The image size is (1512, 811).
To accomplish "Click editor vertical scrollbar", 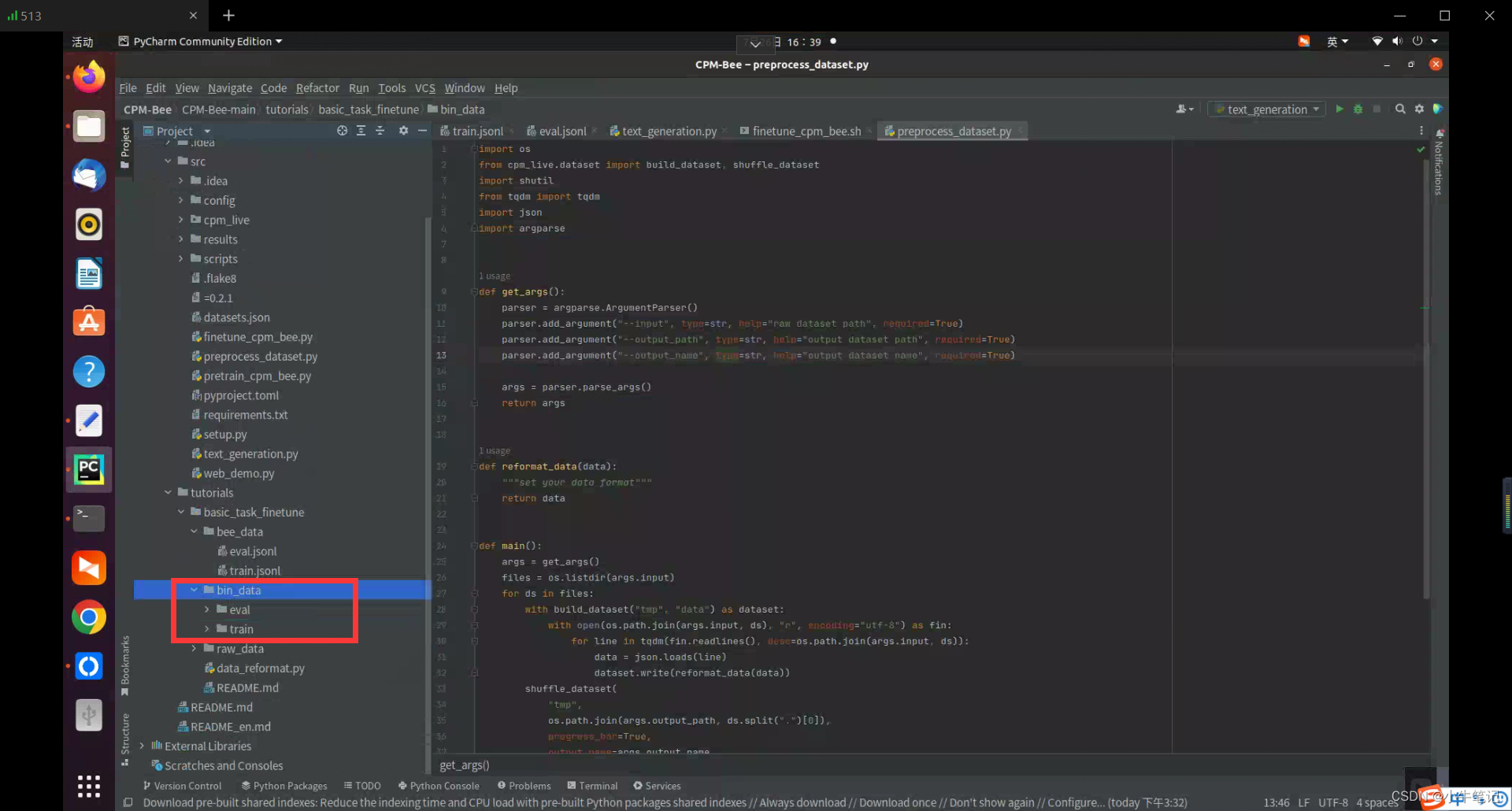I will [1426, 378].
